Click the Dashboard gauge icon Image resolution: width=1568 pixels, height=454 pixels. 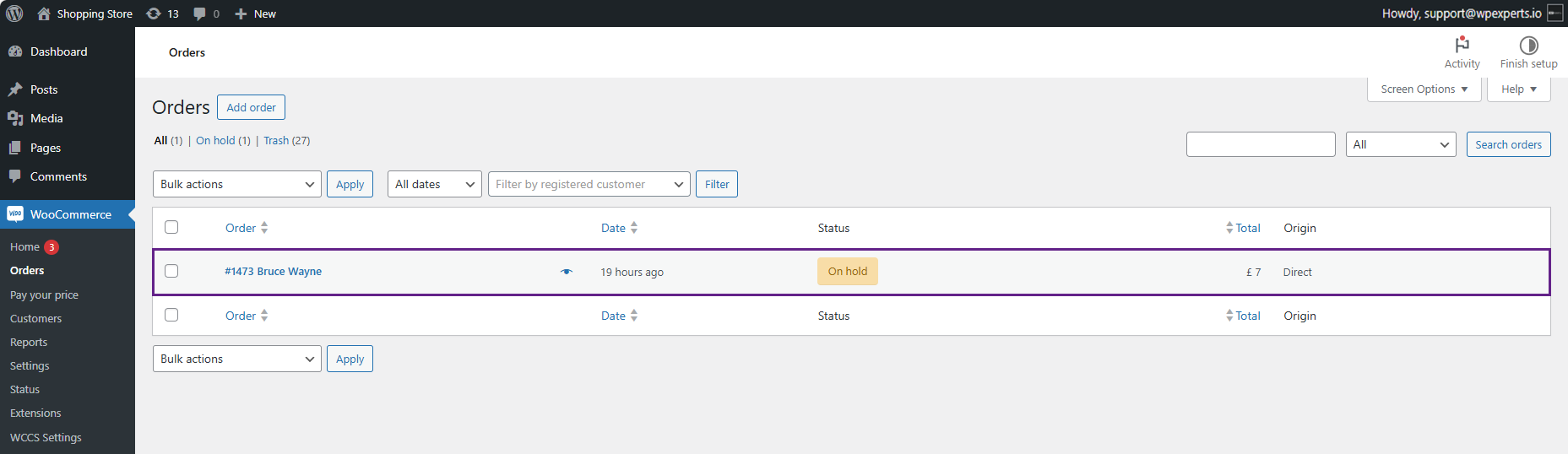tap(15, 51)
